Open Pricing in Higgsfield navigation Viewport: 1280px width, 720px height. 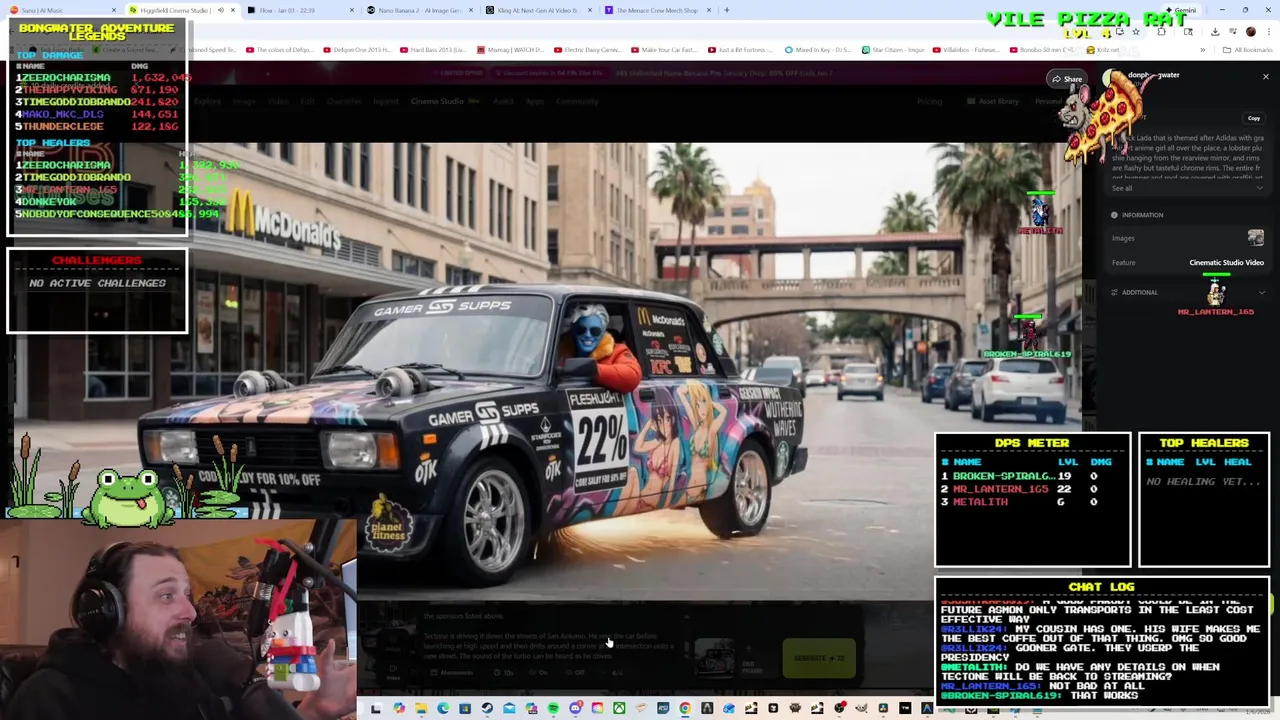click(930, 101)
